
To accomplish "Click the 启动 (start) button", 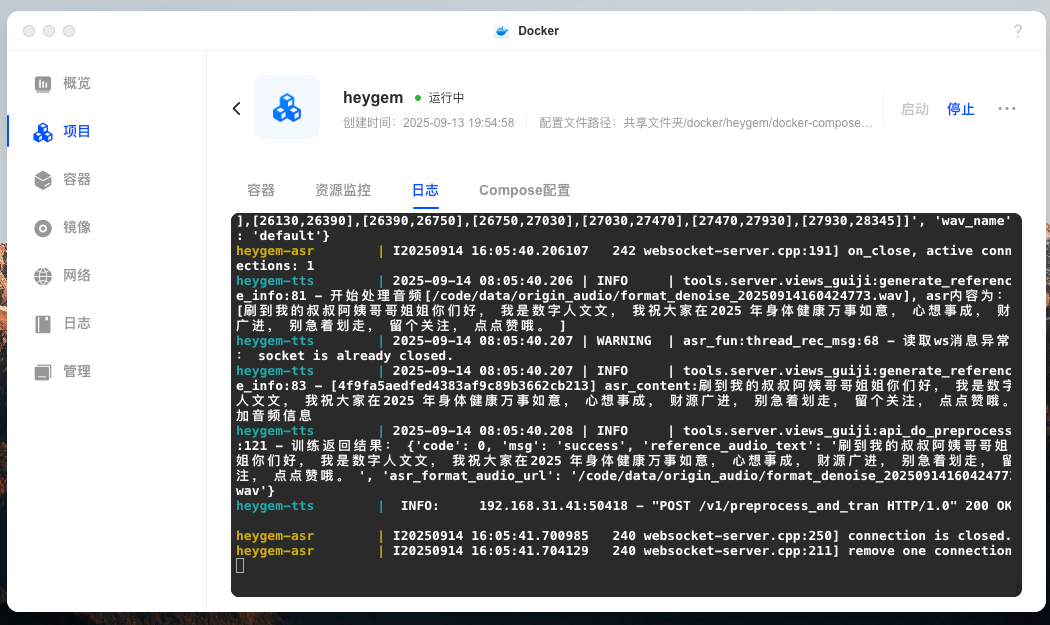I will [914, 109].
